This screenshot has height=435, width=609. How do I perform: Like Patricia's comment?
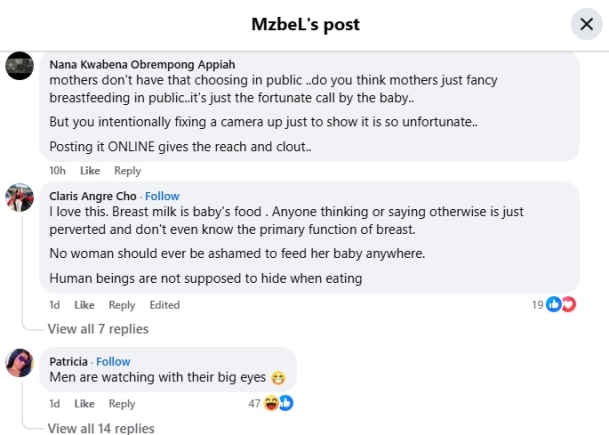coord(85,404)
